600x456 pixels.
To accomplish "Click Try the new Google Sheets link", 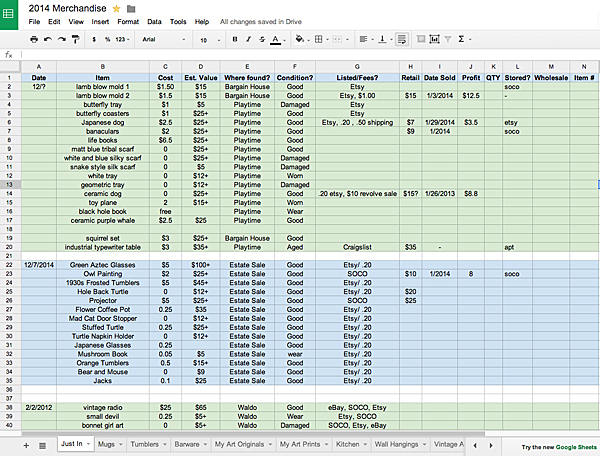I will 559,447.
